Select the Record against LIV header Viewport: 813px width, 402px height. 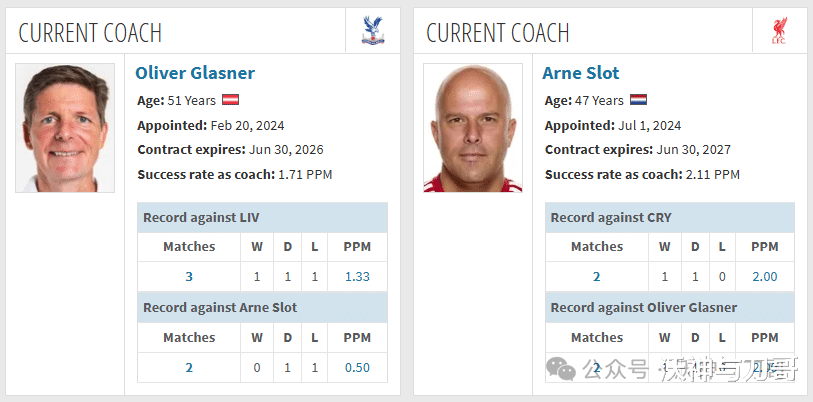(x=262, y=217)
